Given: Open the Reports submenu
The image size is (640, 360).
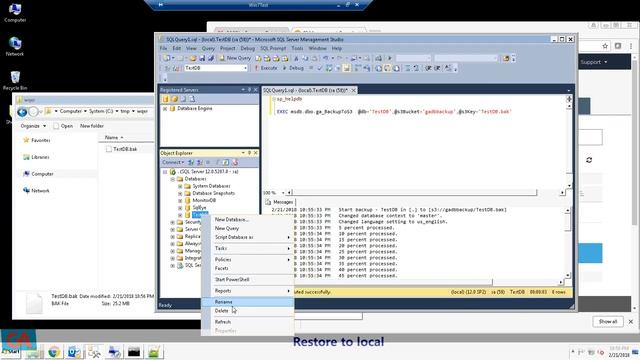Looking at the screenshot, I should pos(247,291).
